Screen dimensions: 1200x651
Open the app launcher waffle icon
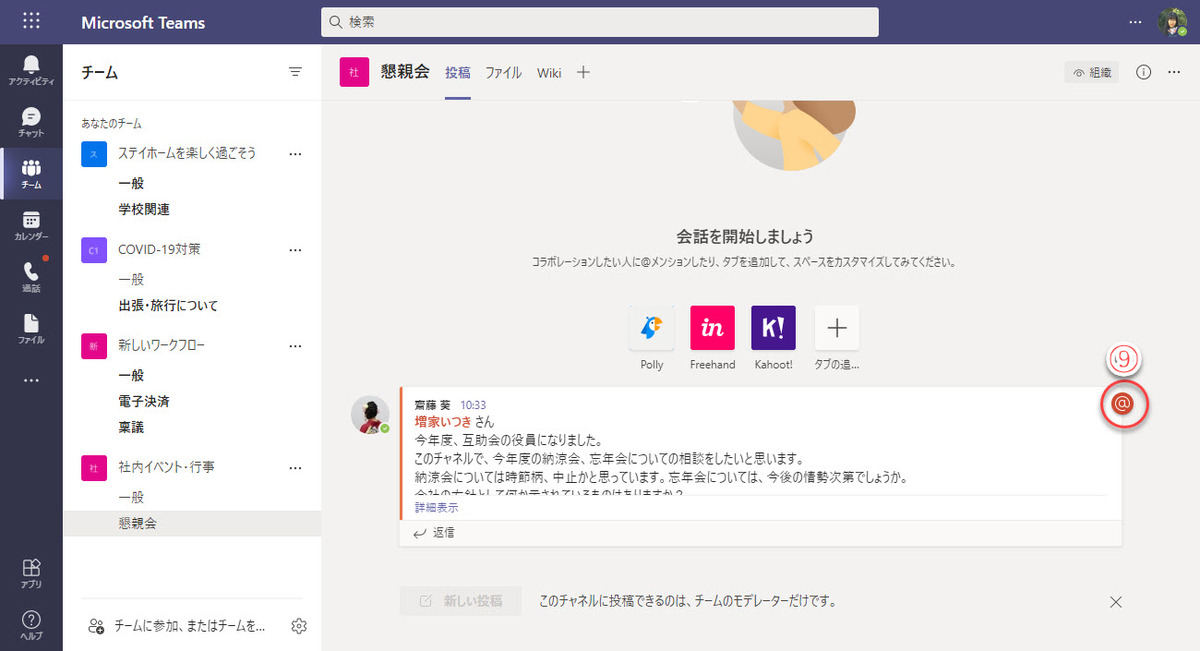point(31,21)
